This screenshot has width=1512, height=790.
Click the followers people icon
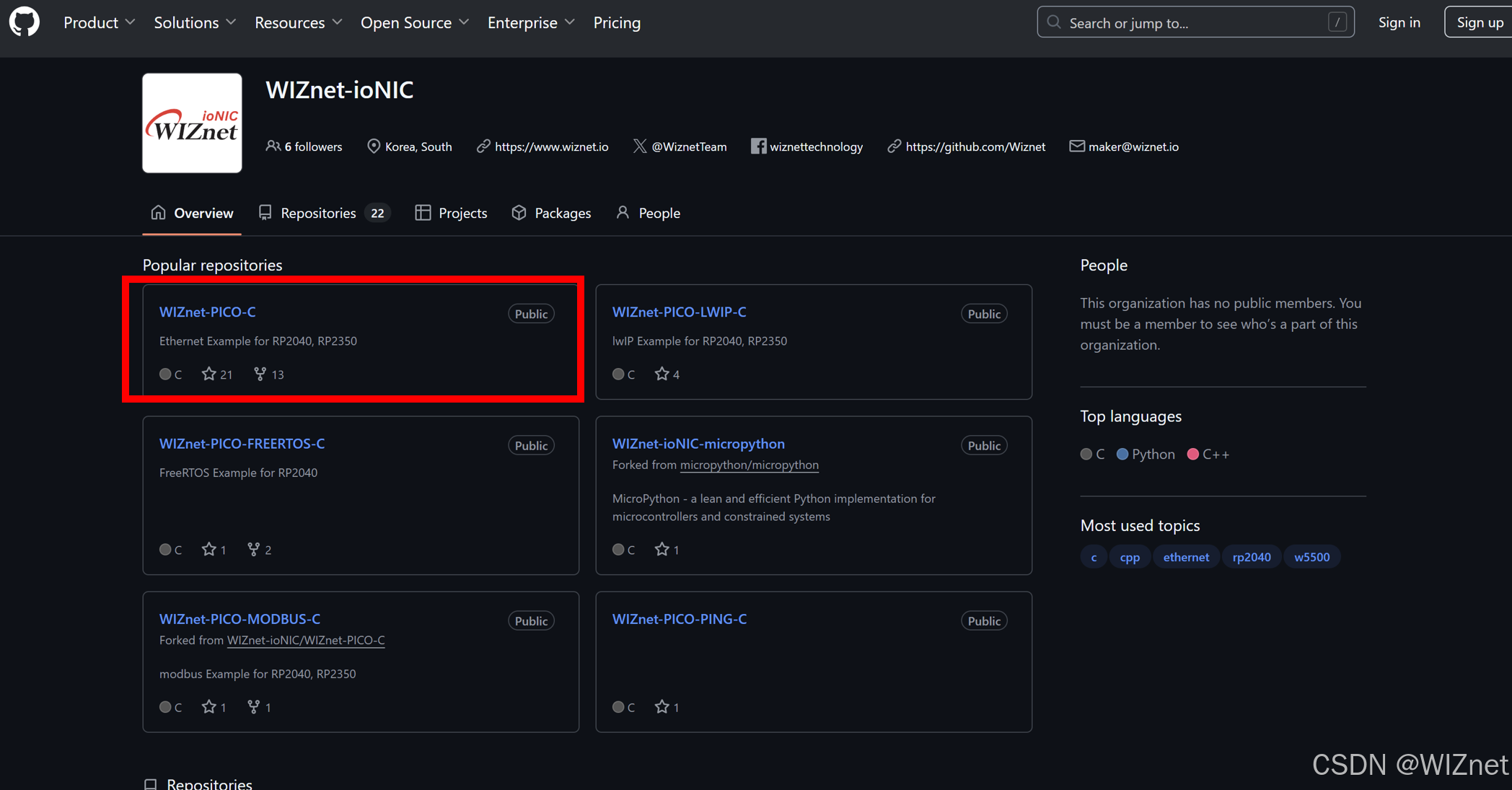click(x=273, y=146)
